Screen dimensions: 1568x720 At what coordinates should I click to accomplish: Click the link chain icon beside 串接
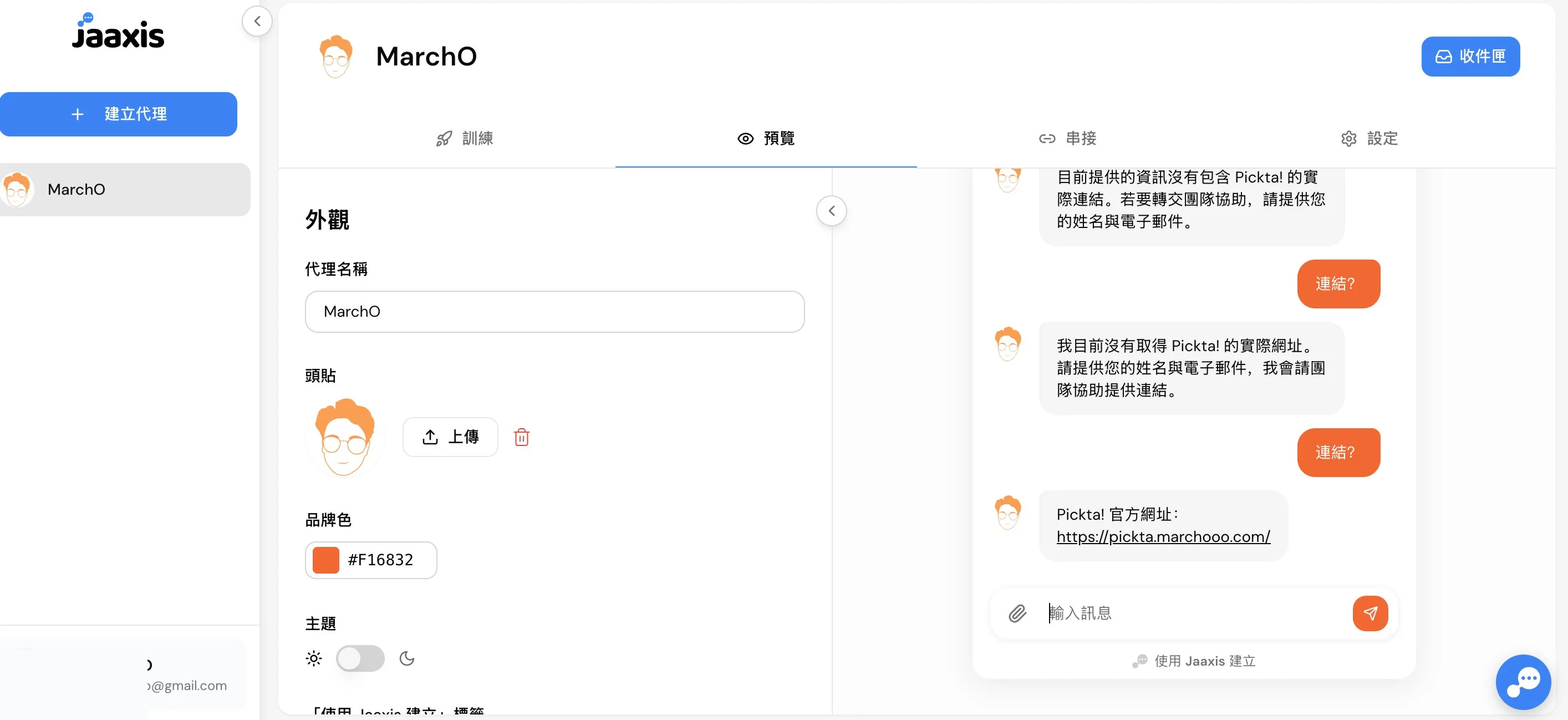click(x=1046, y=139)
